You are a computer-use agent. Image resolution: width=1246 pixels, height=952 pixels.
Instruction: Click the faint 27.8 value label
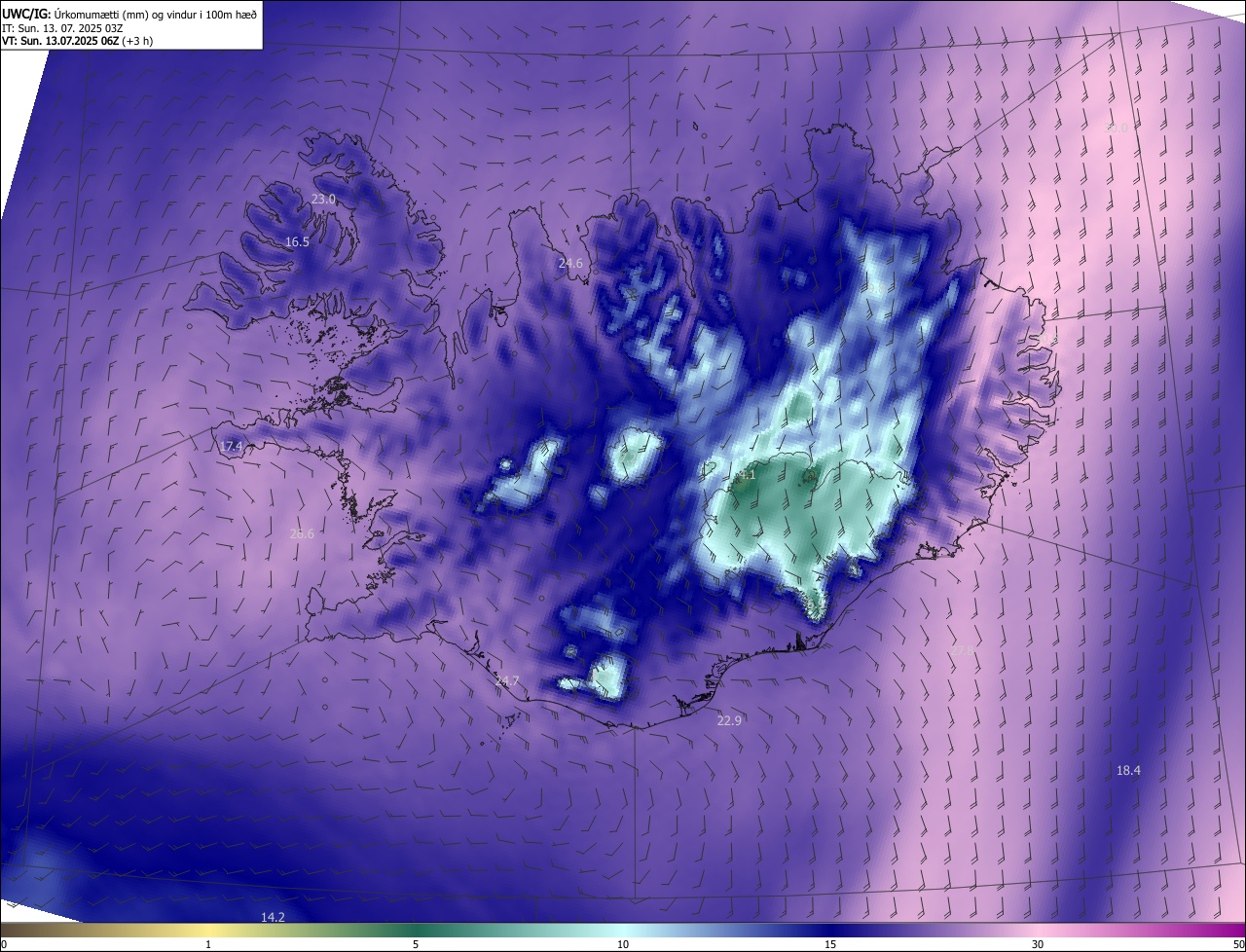(x=962, y=650)
